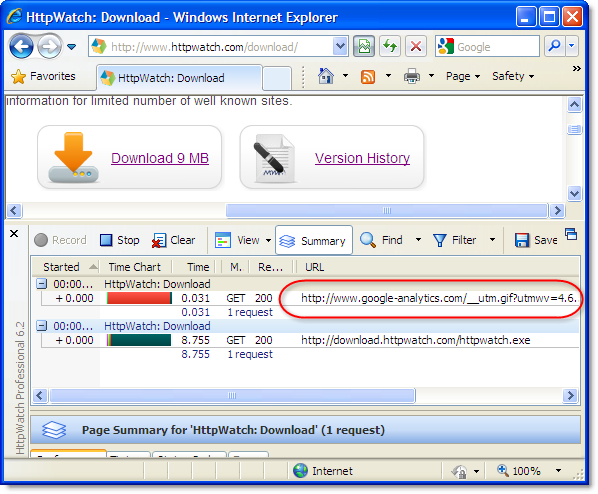Go forward with the browser Forward arrow
598x494 pixels.
click(x=50, y=47)
